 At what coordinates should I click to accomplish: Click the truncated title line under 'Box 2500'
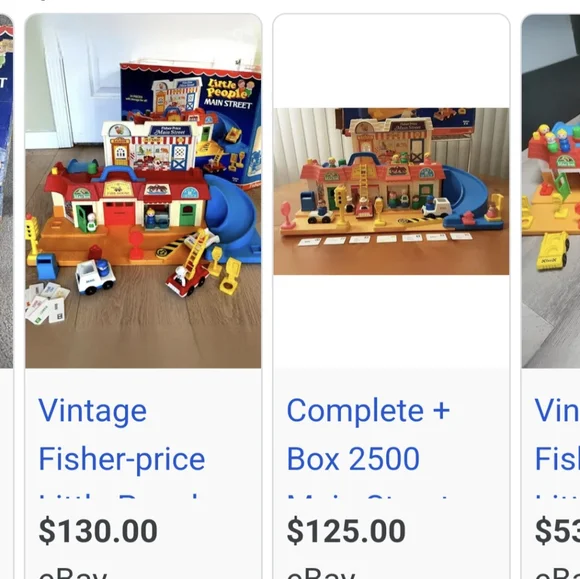[x=367, y=496]
